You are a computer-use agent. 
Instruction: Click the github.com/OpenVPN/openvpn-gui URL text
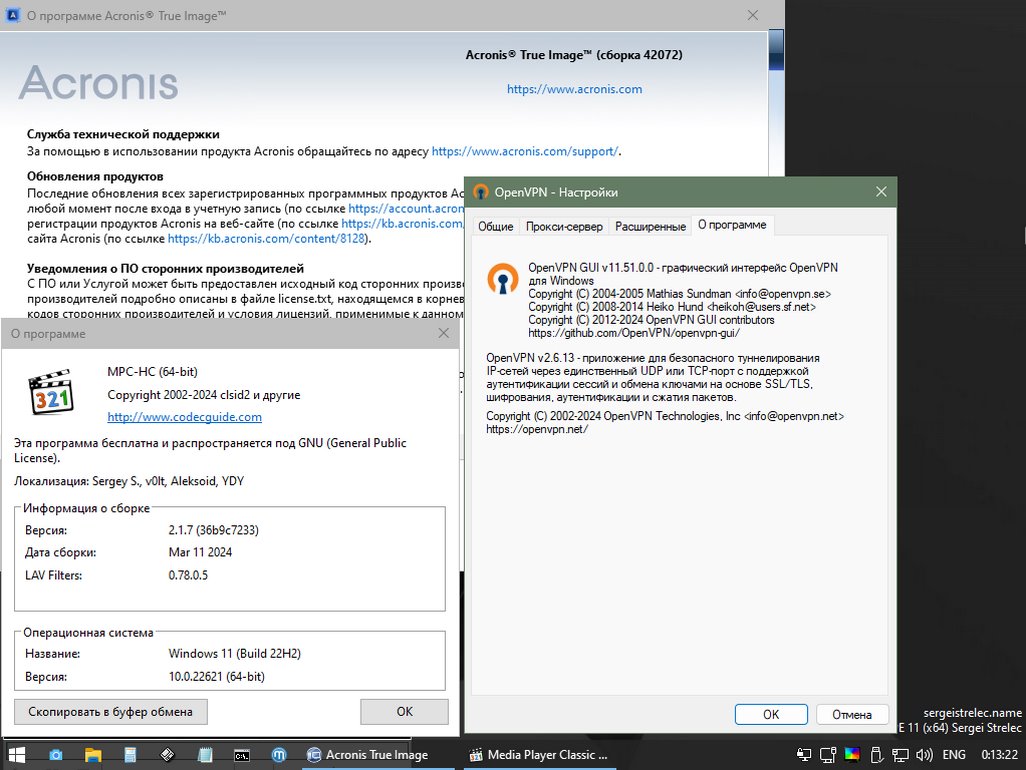(633, 333)
